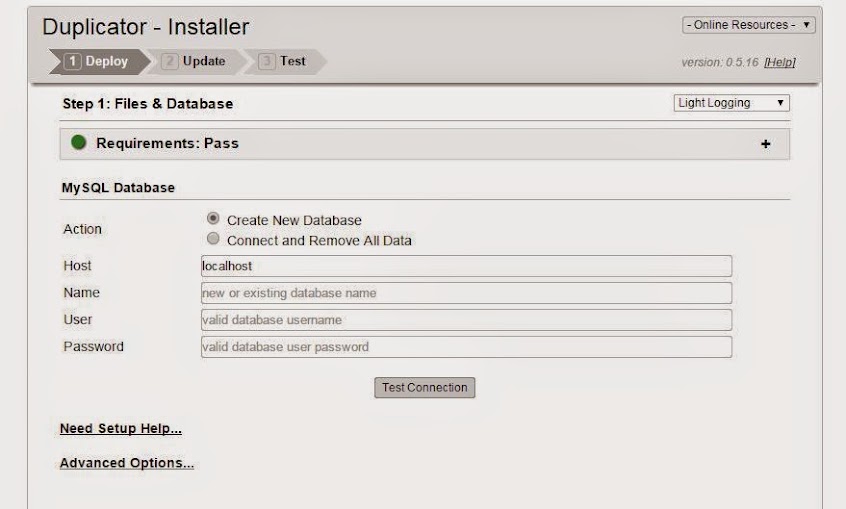The height and width of the screenshot is (509, 846).
Task: Click the MySQL Database section heading
Action: (118, 188)
